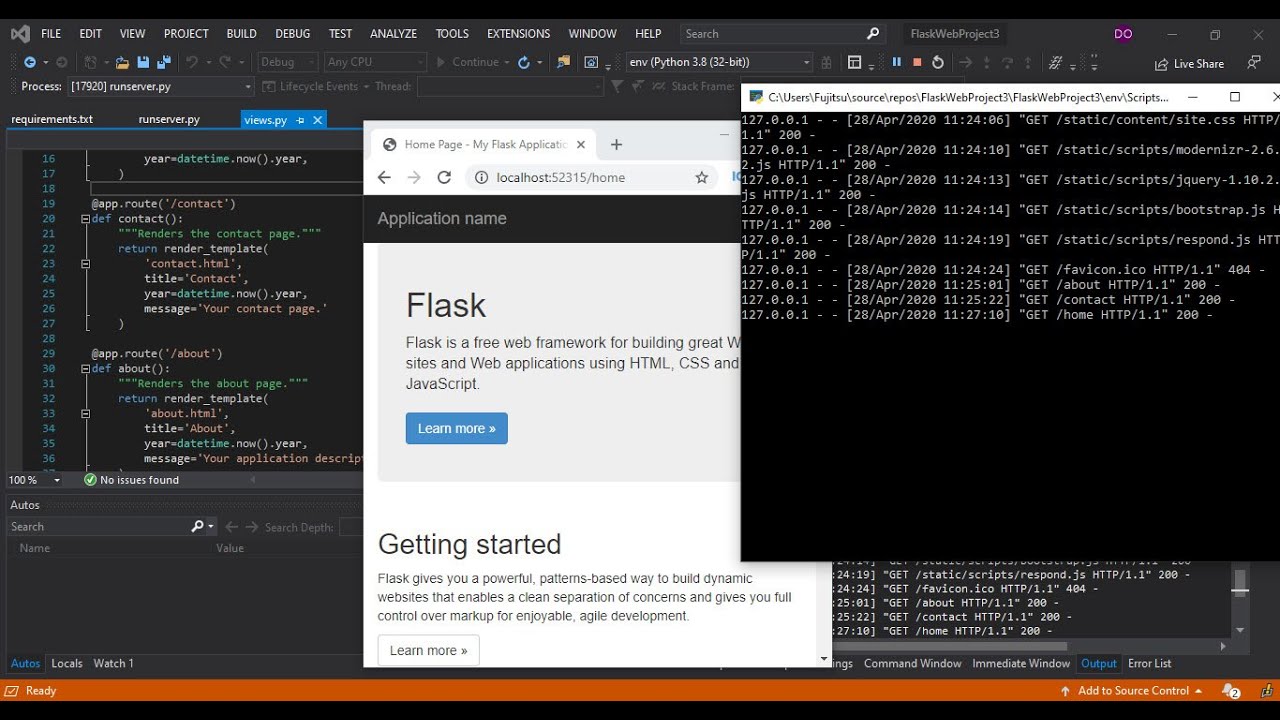
Task: Click the Live Share button
Action: click(x=1189, y=63)
